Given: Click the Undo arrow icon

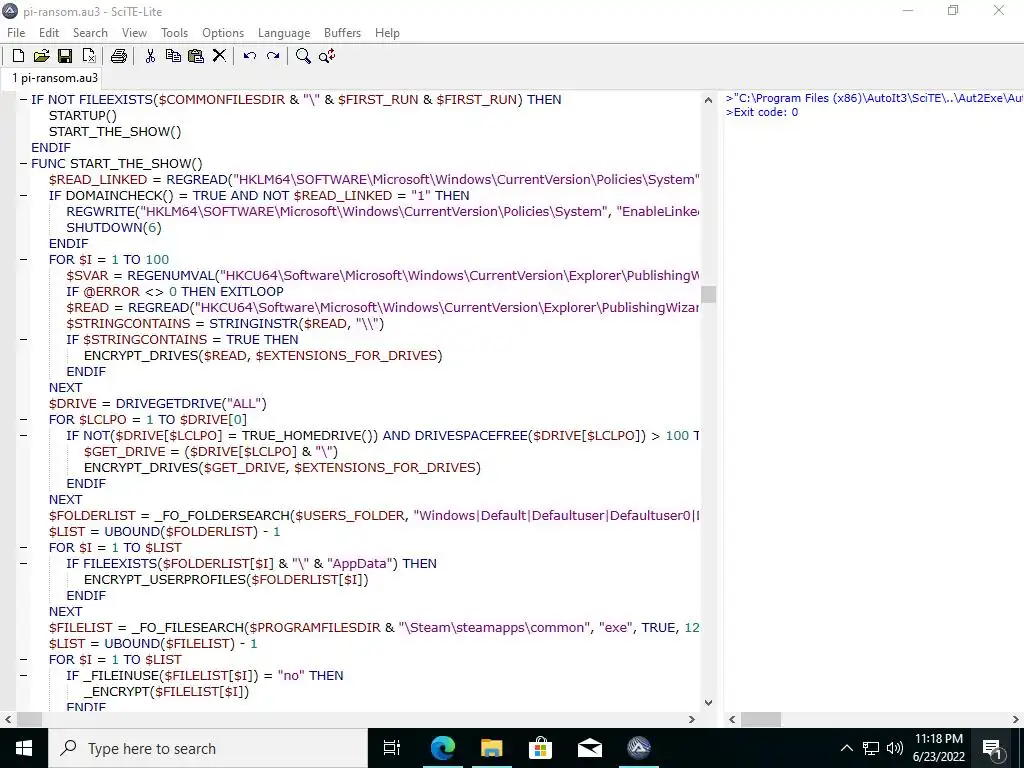Looking at the screenshot, I should (x=249, y=56).
